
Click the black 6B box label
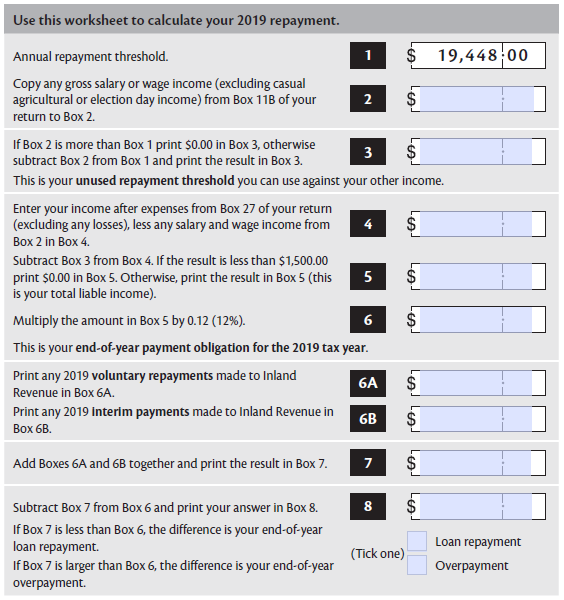point(368,419)
